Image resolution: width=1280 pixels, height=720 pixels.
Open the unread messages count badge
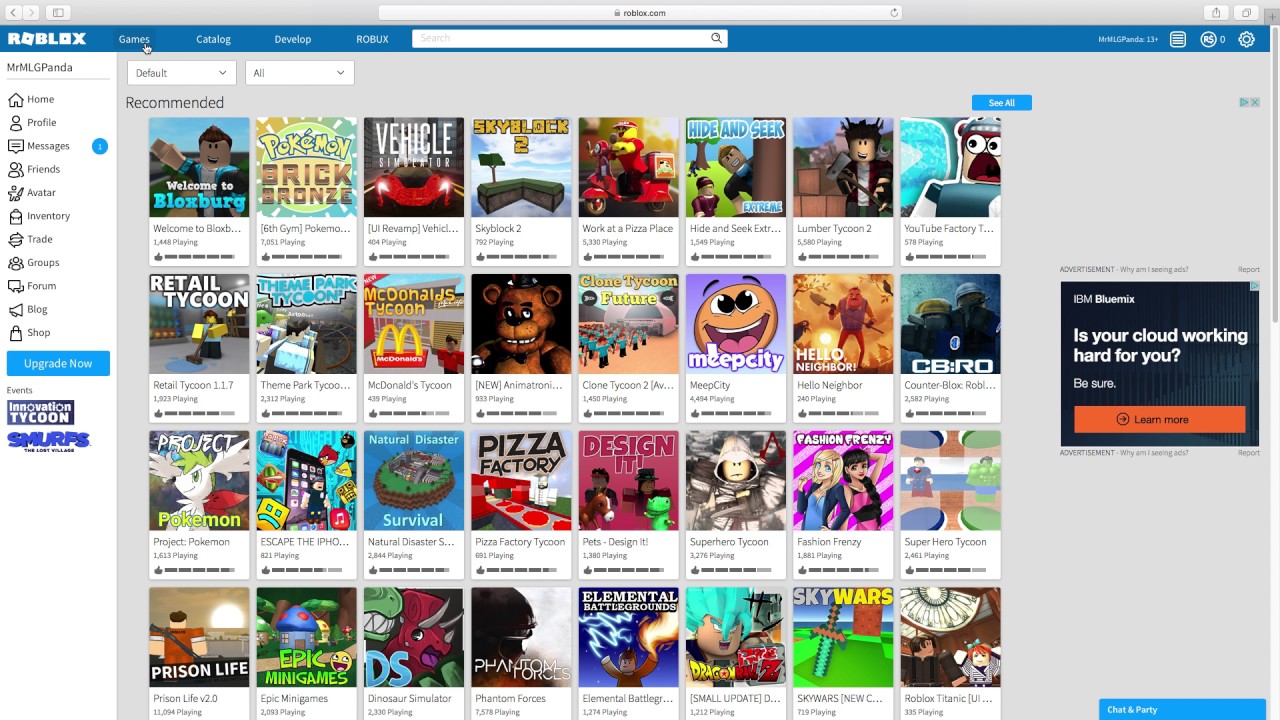point(99,146)
